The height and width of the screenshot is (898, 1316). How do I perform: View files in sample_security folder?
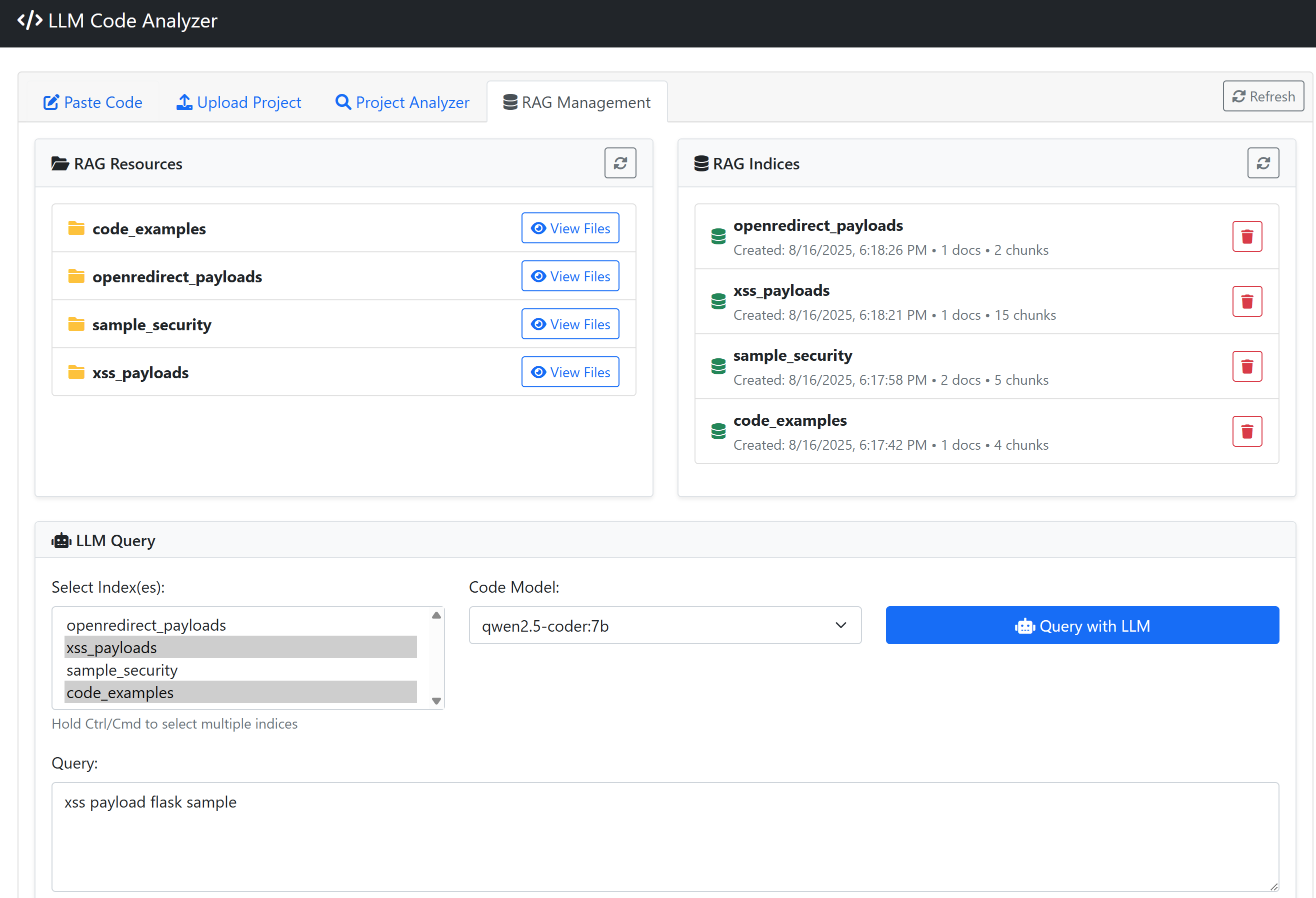point(569,324)
